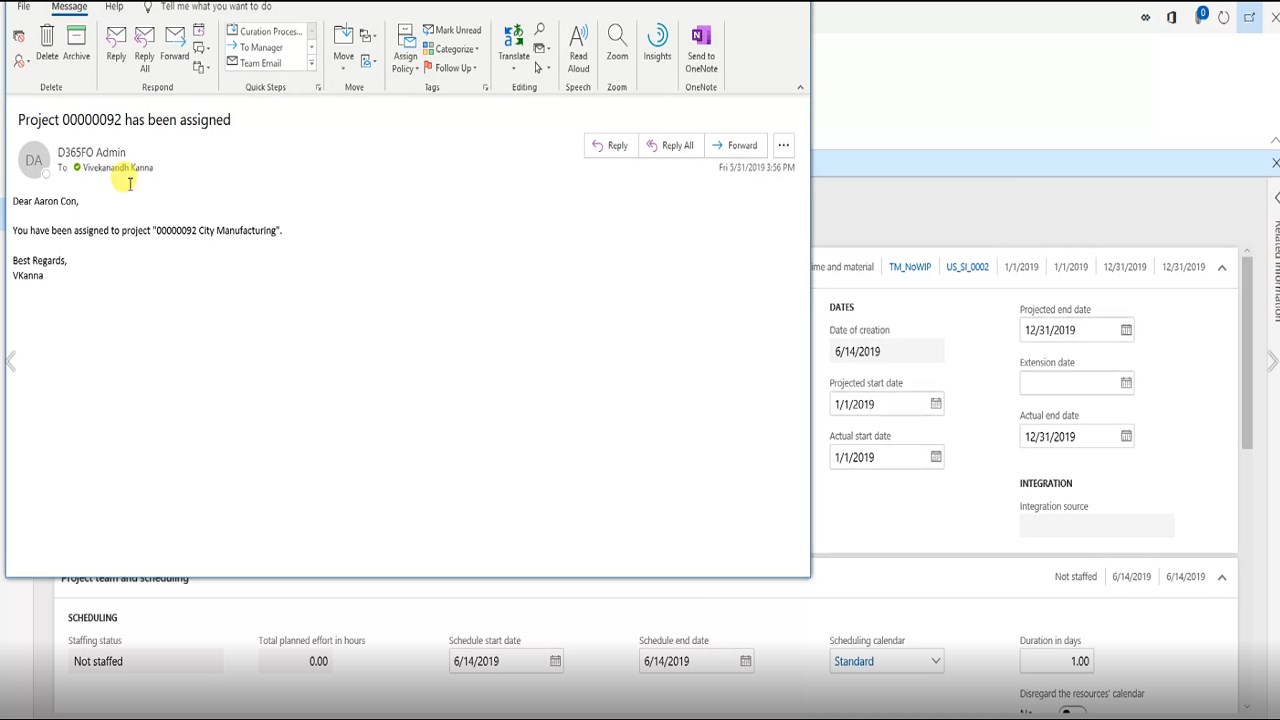Click the D365FO Admin sender name
This screenshot has width=1280, height=720.
92,152
